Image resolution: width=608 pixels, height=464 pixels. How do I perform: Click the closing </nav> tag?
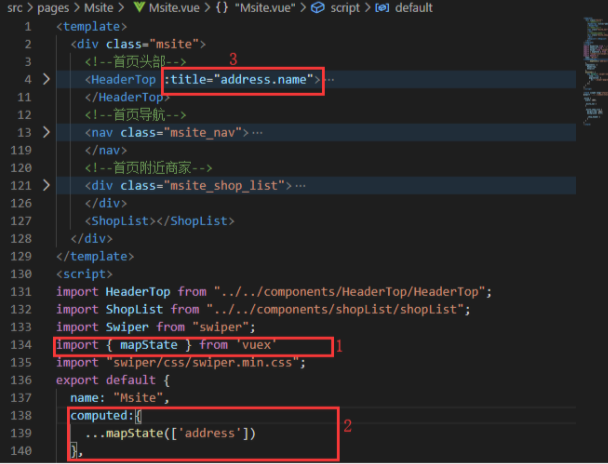tap(106, 150)
